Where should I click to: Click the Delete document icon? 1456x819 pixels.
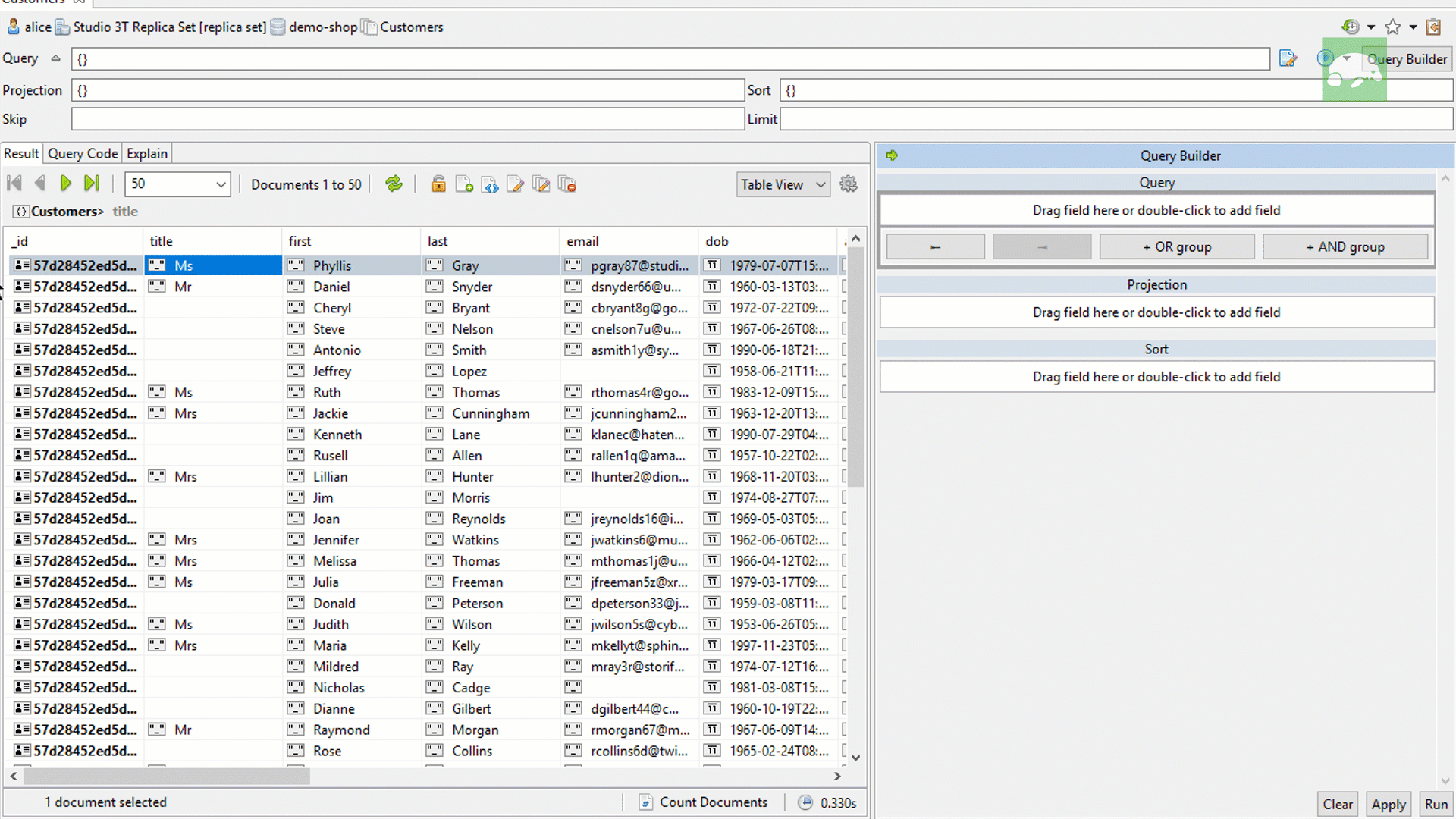(567, 184)
